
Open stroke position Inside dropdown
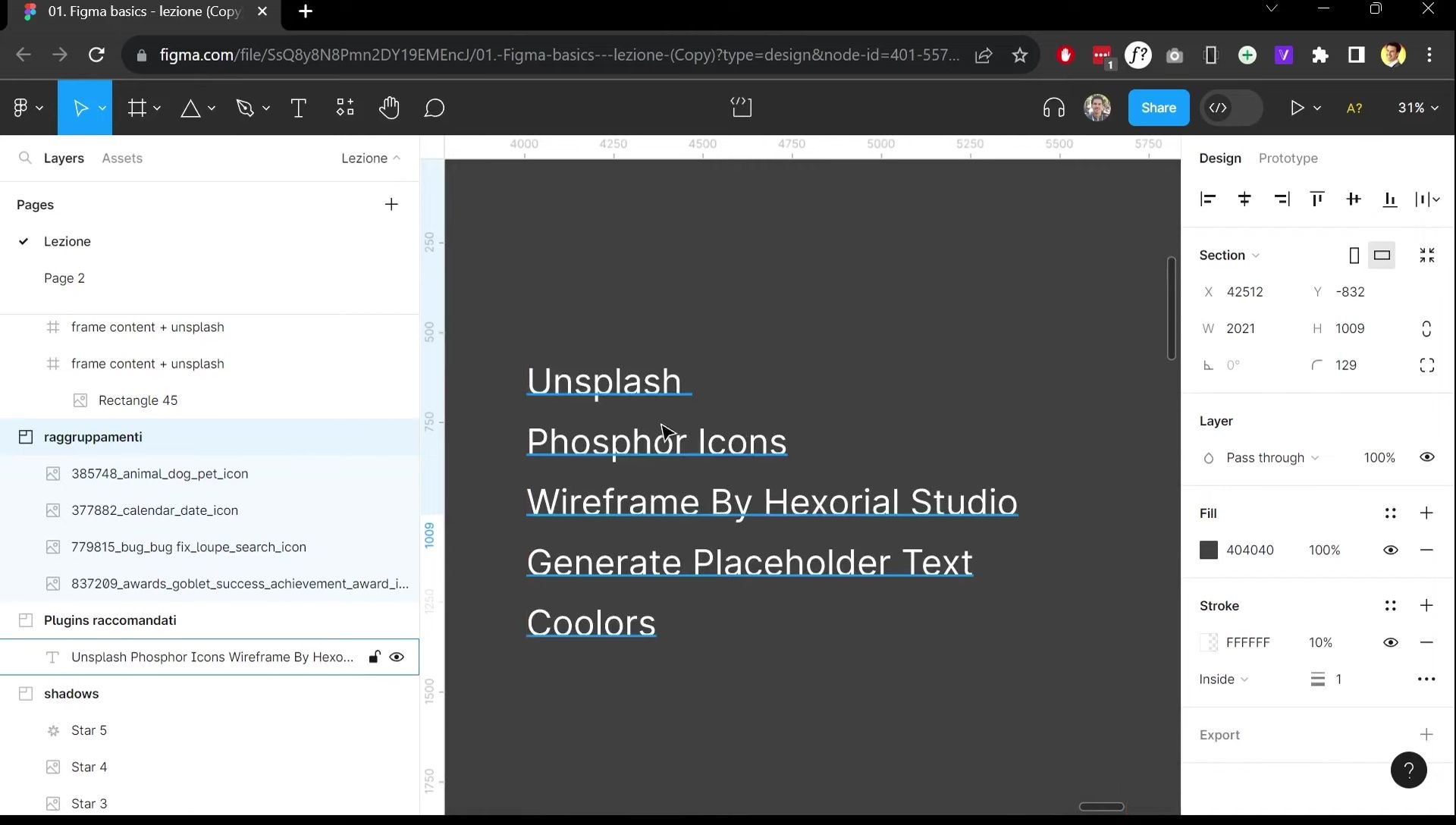coord(1223,679)
